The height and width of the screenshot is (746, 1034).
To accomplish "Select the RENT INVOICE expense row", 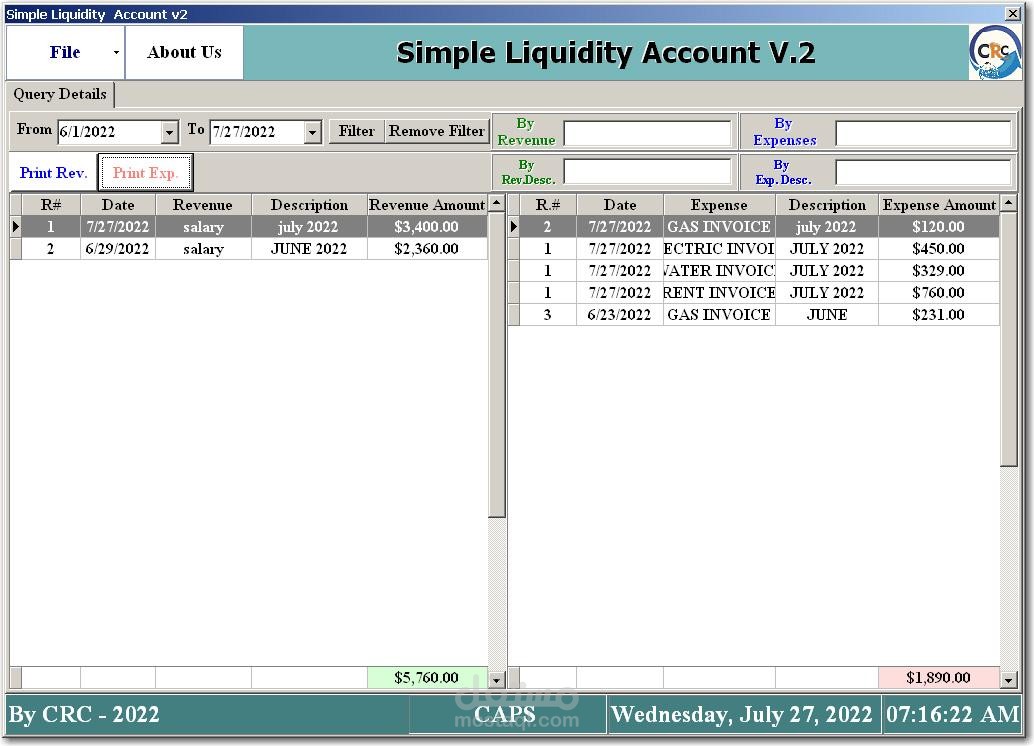I will pos(718,292).
